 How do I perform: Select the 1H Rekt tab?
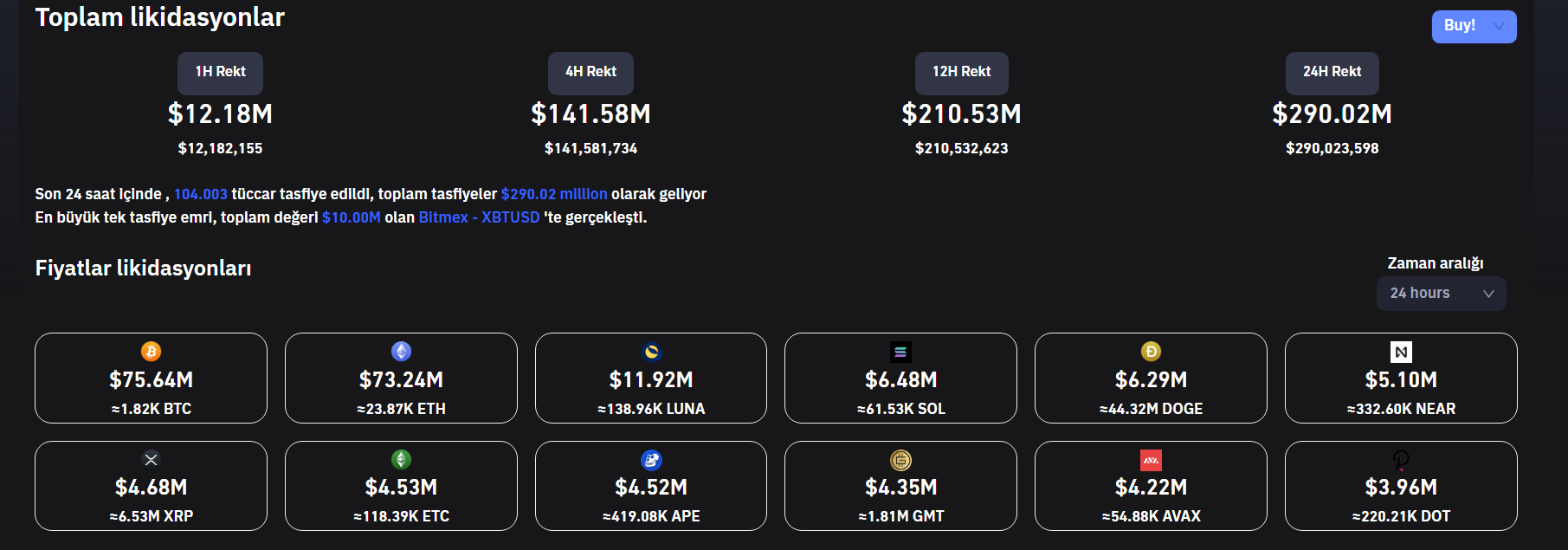(x=220, y=73)
